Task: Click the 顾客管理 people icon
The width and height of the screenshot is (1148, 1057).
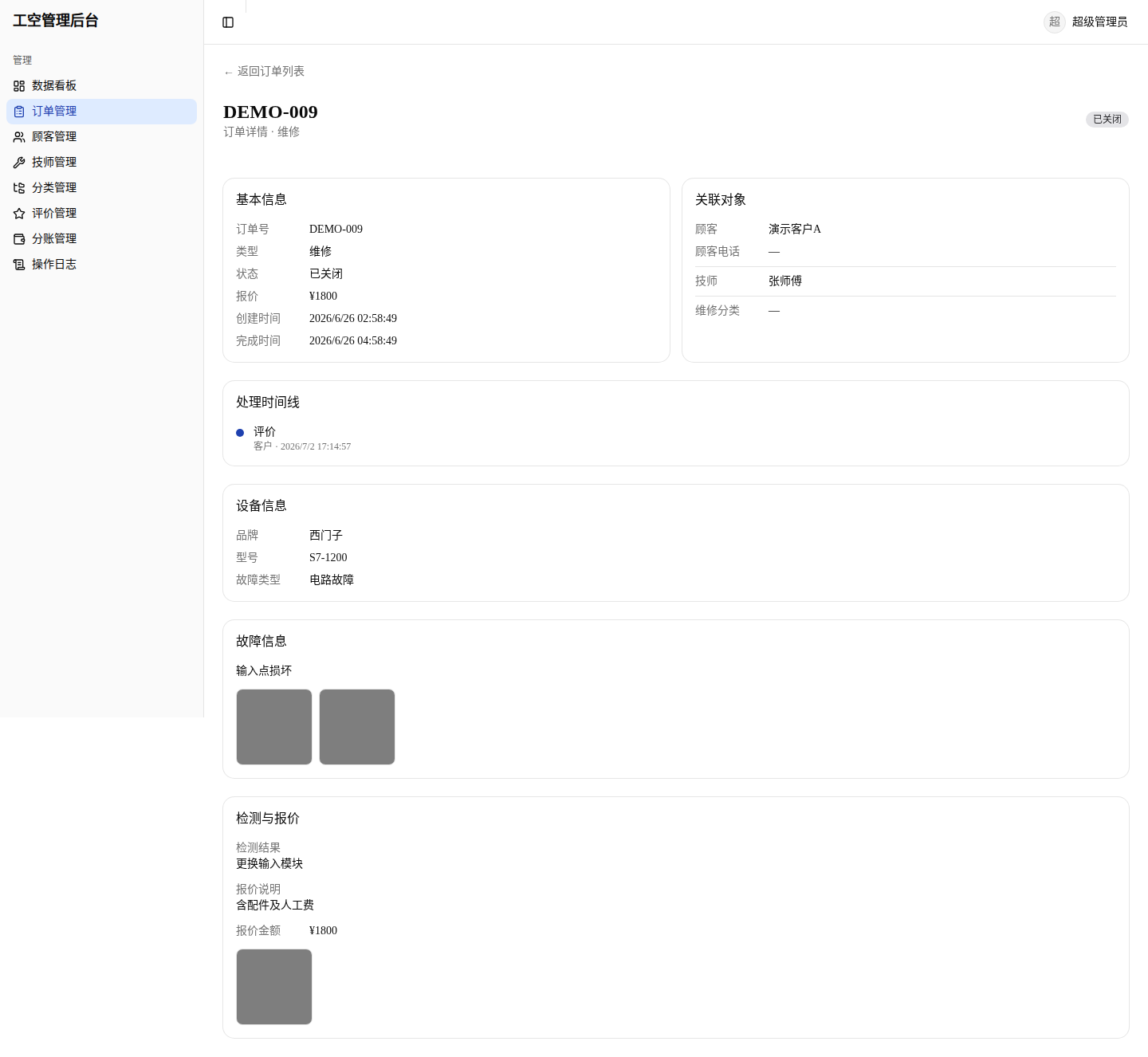Action: (19, 137)
